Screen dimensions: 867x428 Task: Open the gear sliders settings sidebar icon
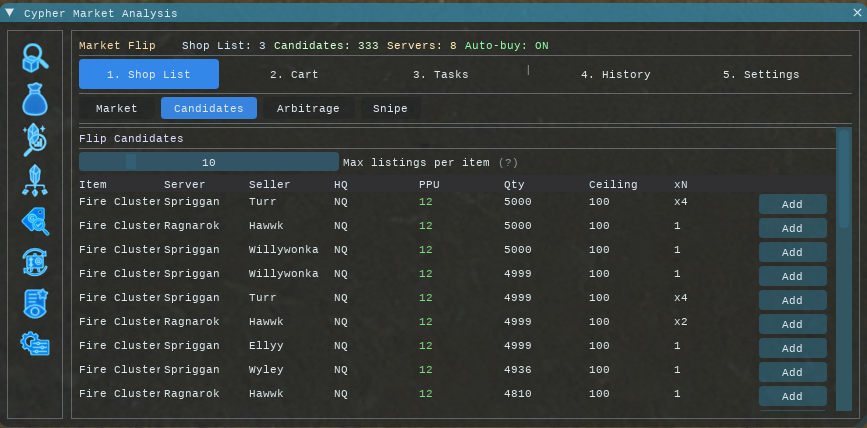[35, 343]
